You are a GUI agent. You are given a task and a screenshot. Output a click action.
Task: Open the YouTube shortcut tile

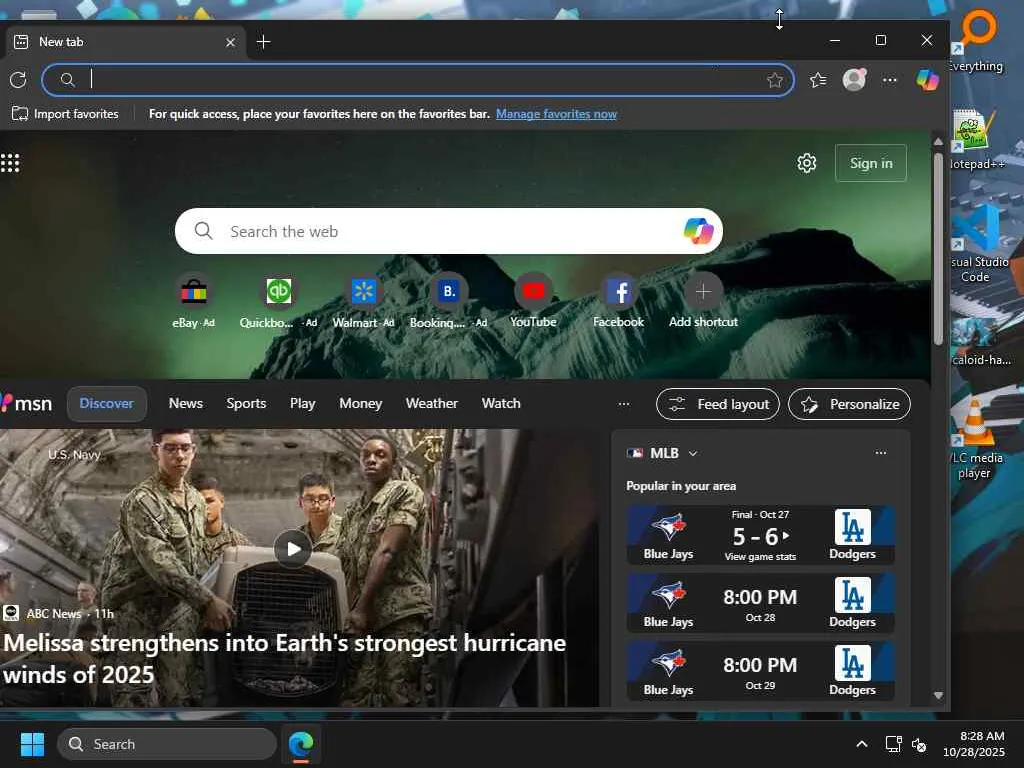[533, 300]
